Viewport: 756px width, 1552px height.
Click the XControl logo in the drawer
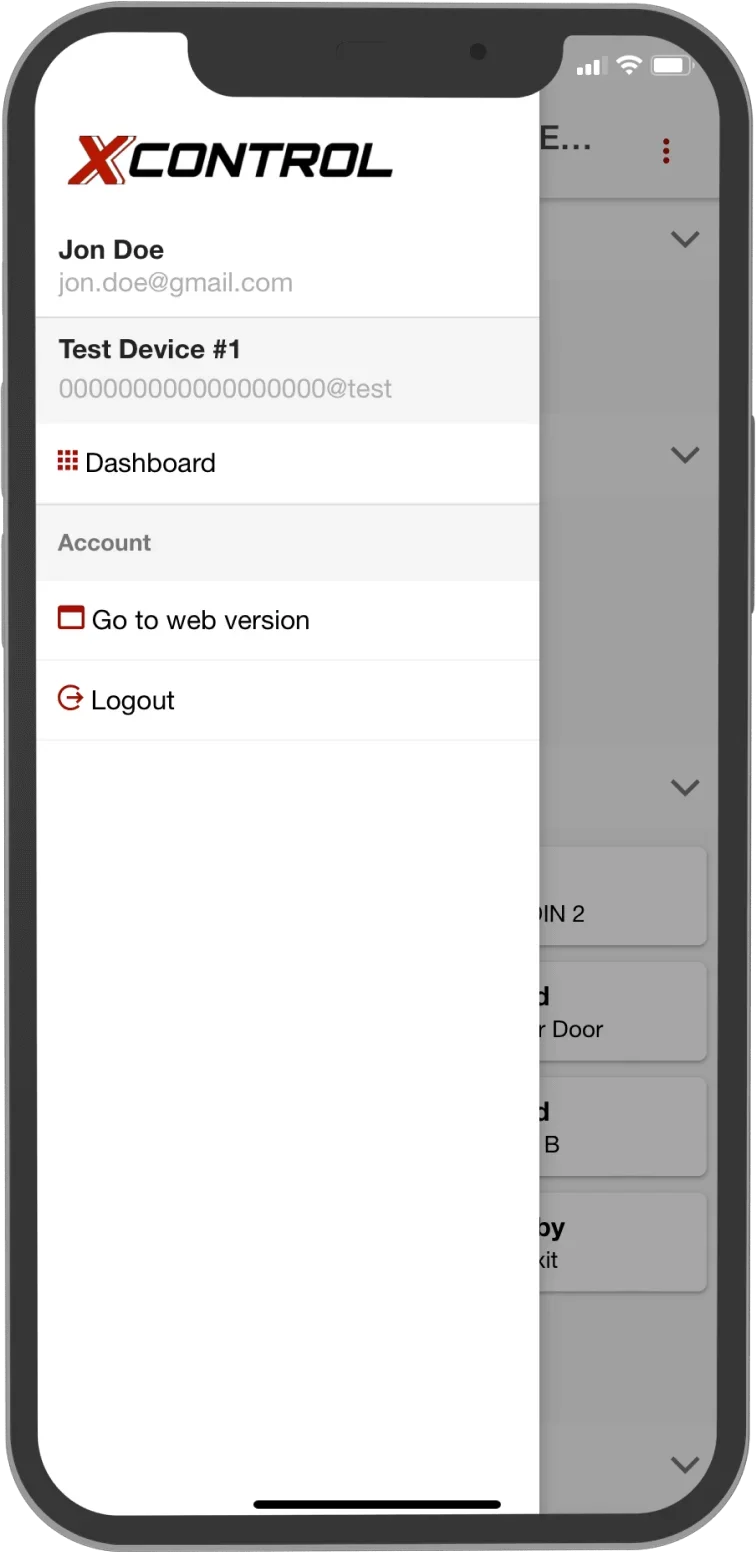(230, 162)
